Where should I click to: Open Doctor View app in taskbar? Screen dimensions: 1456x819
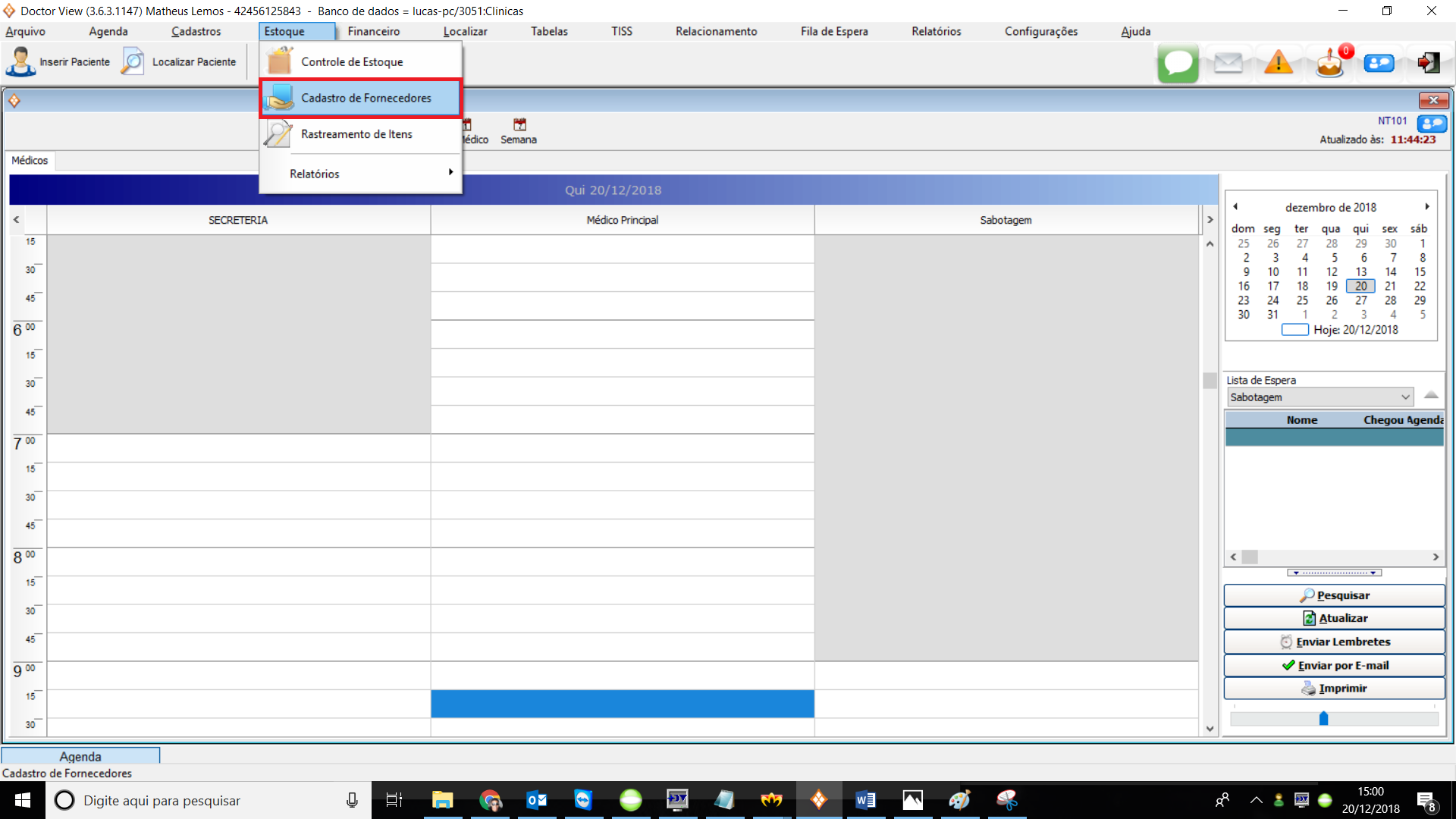[x=819, y=800]
